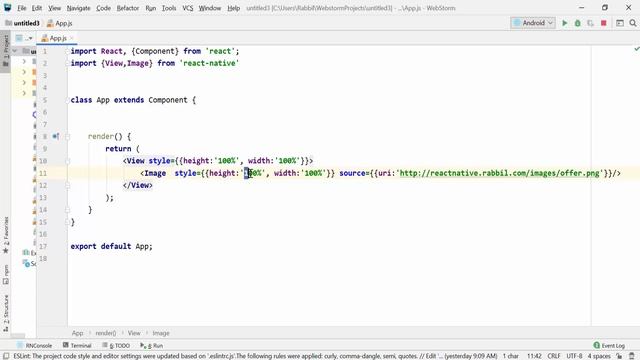The image size is (640, 360).
Task: Start debugging with the green bug icon
Action: pyautogui.click(x=578, y=23)
